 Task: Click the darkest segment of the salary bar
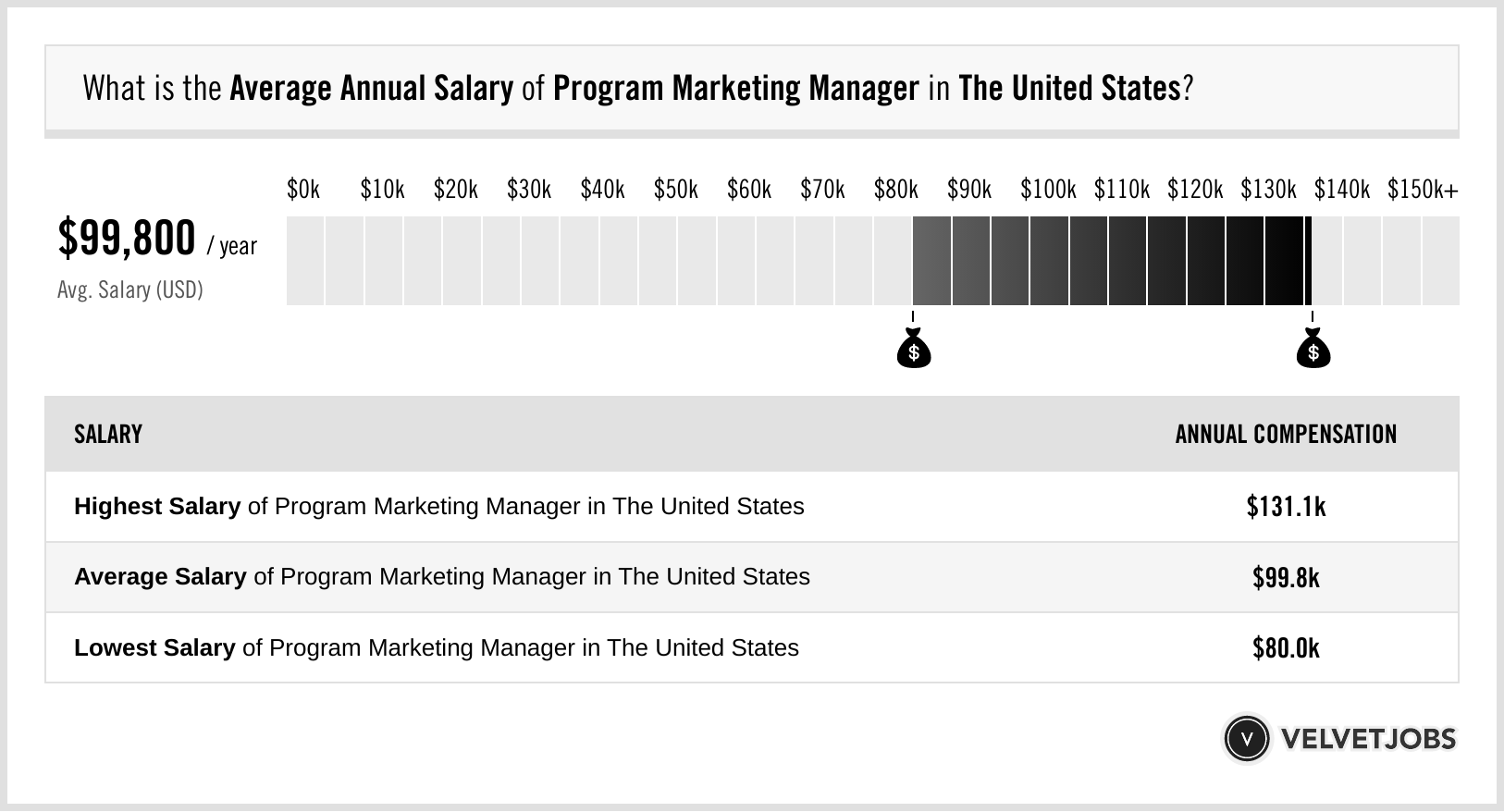point(1284,261)
